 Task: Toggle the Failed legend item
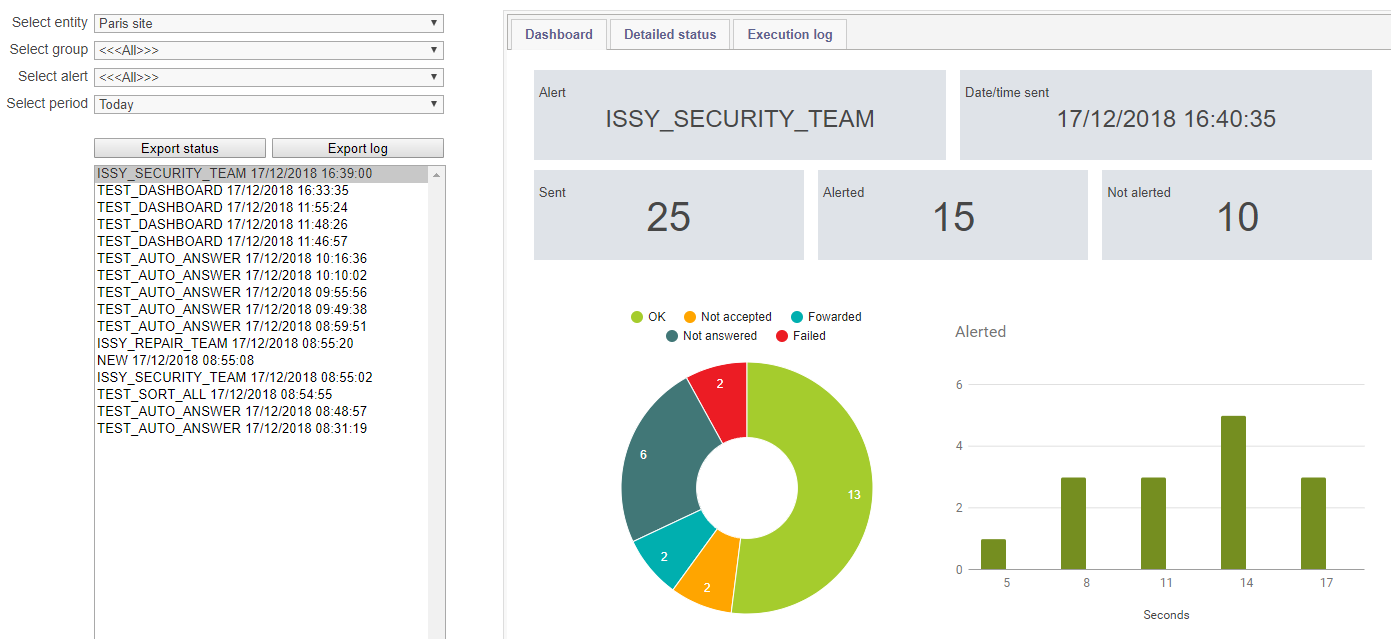click(800, 336)
